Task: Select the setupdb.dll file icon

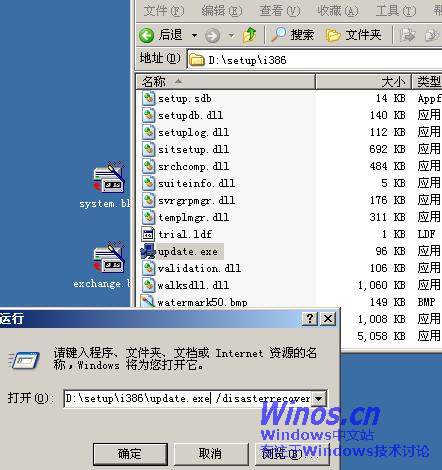Action: point(148,115)
